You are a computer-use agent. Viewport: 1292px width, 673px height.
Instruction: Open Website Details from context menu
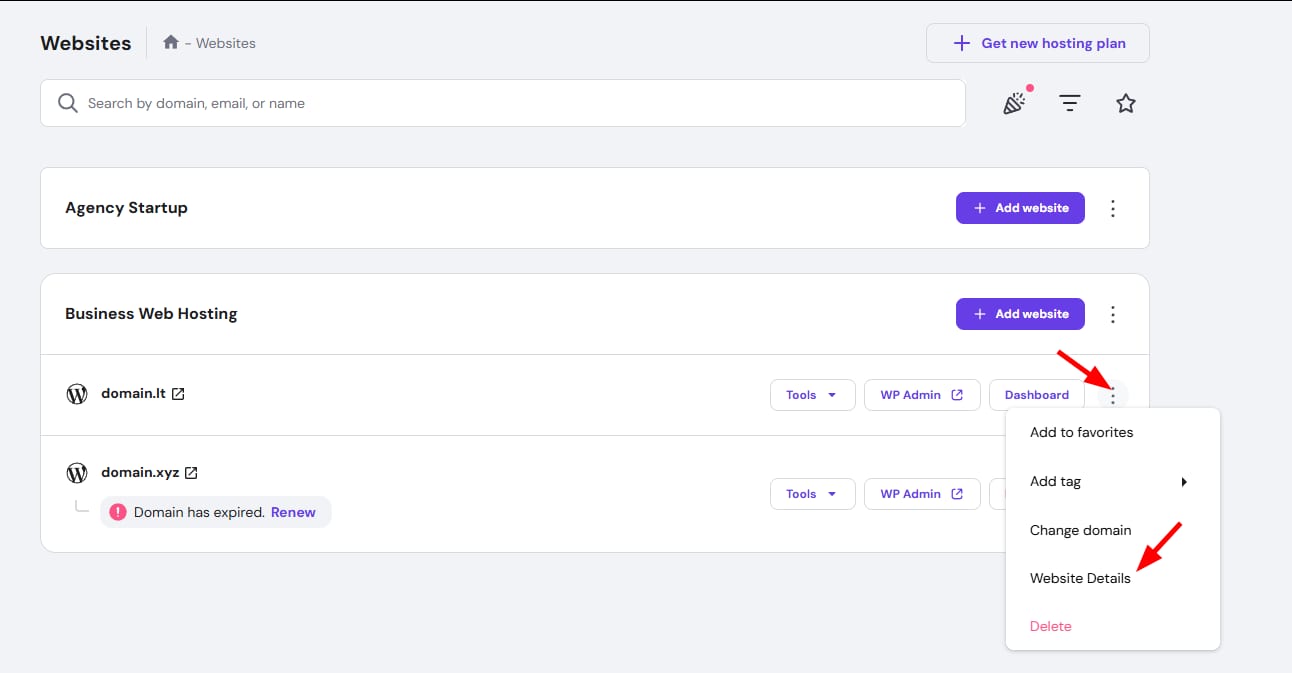click(x=1080, y=578)
